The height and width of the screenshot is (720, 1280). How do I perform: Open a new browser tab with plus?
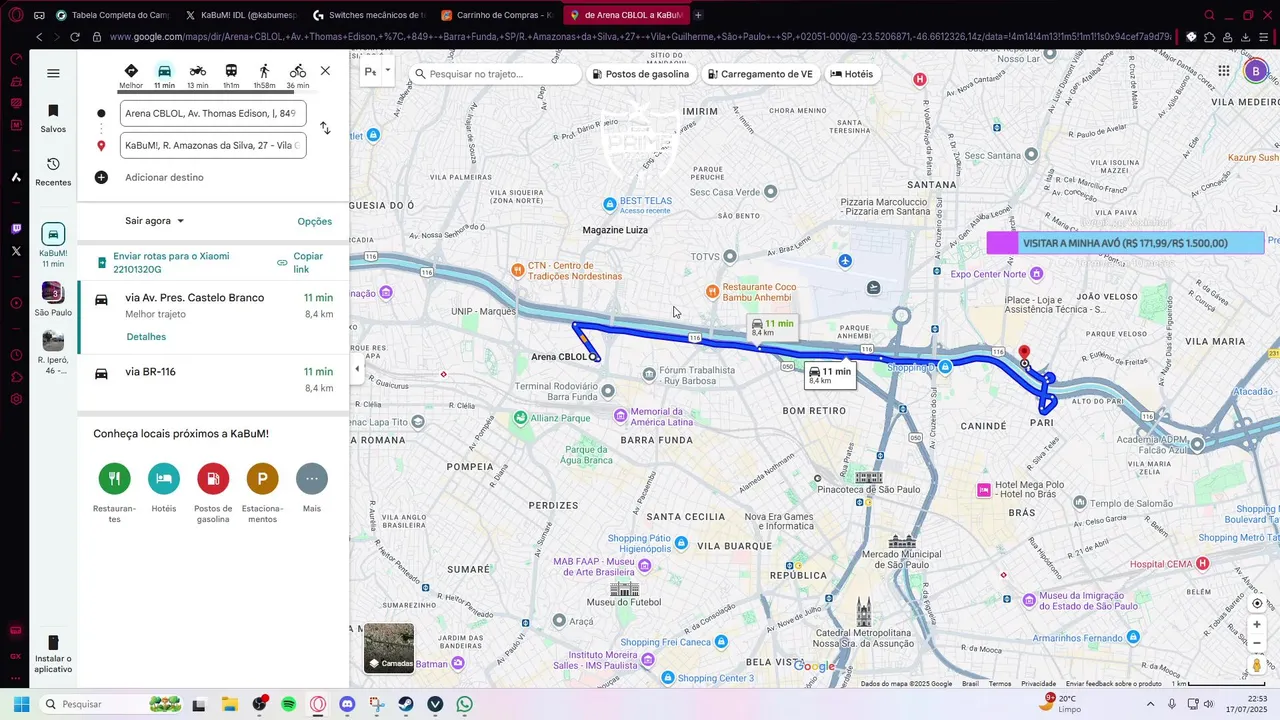[698, 15]
